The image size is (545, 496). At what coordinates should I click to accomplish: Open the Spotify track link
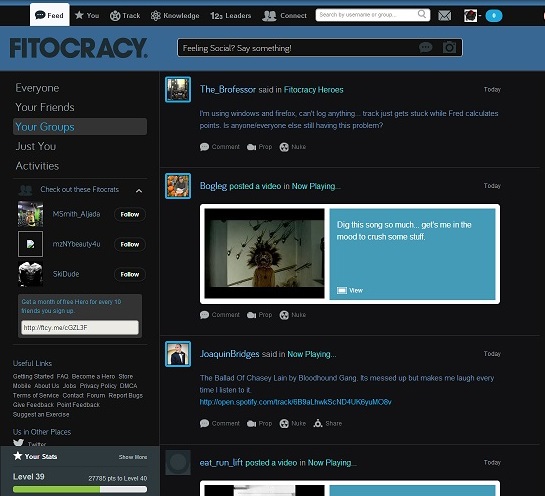pyautogui.click(x=295, y=402)
